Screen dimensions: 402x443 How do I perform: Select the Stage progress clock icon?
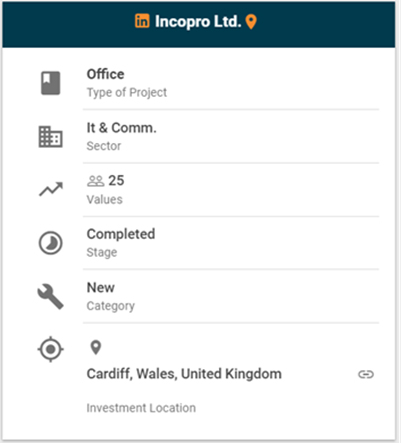[x=51, y=243]
